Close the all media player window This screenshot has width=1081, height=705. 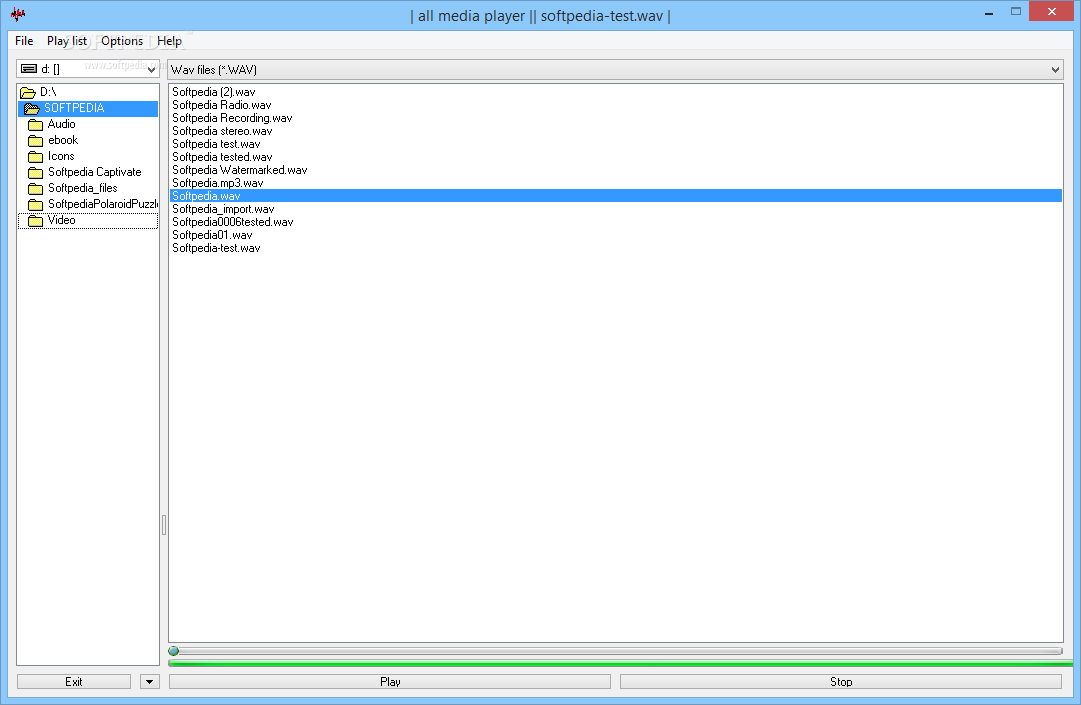click(1051, 12)
